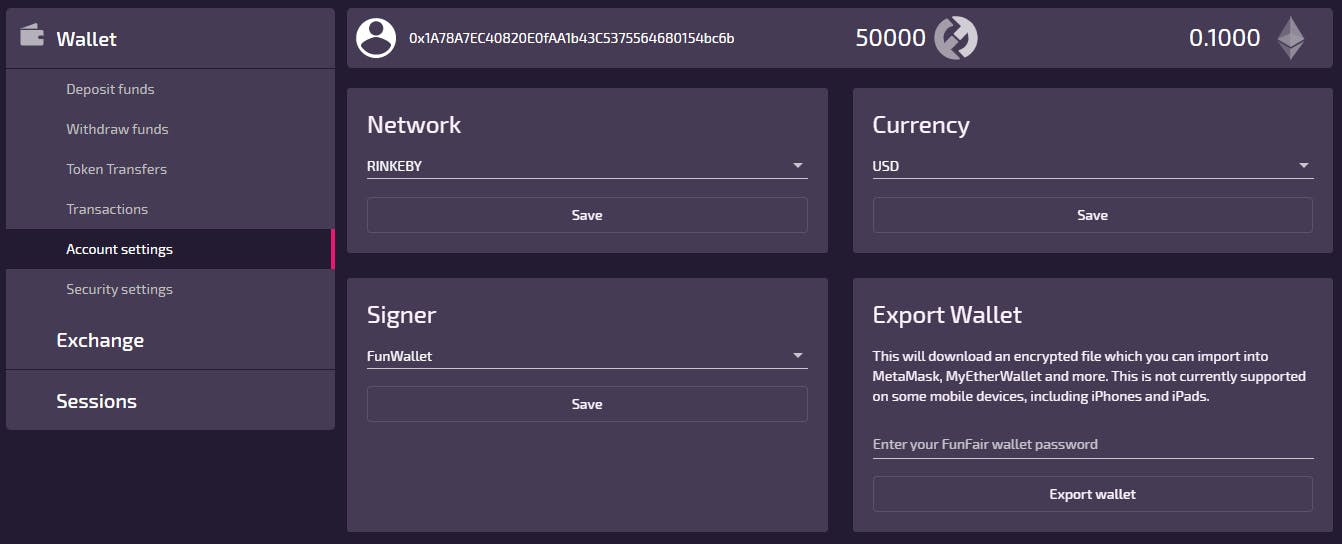
Task: Open the Network dropdown showing RINKEBY
Action: [587, 166]
